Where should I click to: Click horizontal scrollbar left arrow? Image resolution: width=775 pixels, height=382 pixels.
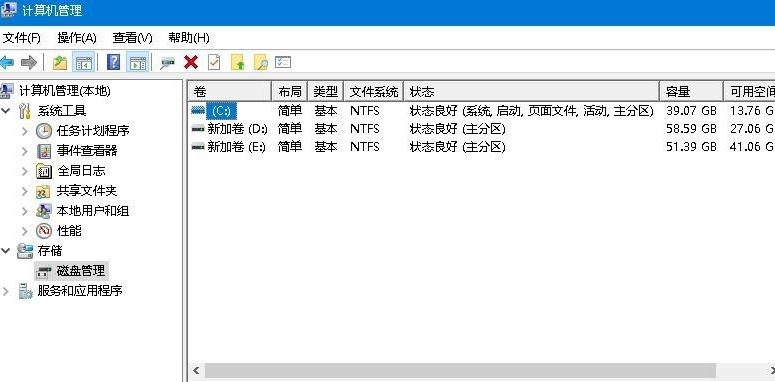point(196,371)
